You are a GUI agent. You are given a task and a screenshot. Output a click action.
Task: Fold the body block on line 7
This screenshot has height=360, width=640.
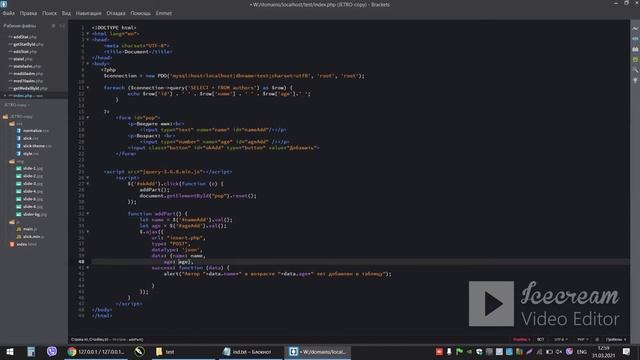[x=88, y=64]
